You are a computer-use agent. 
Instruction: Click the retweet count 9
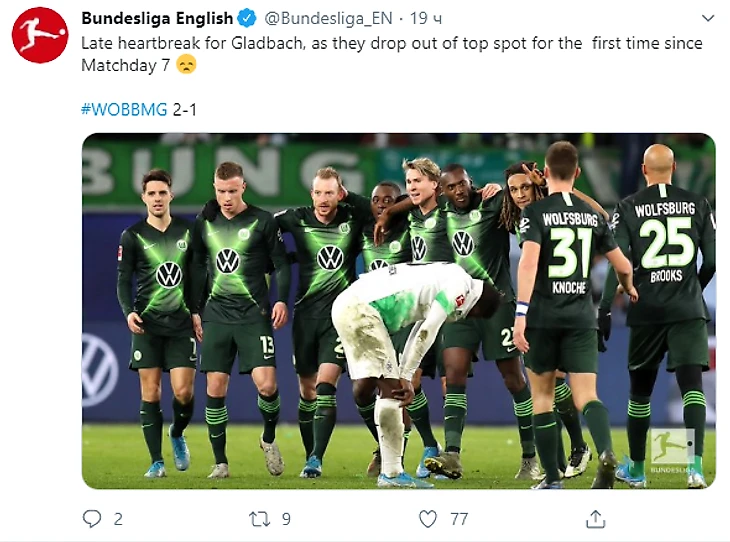pyautogui.click(x=286, y=519)
